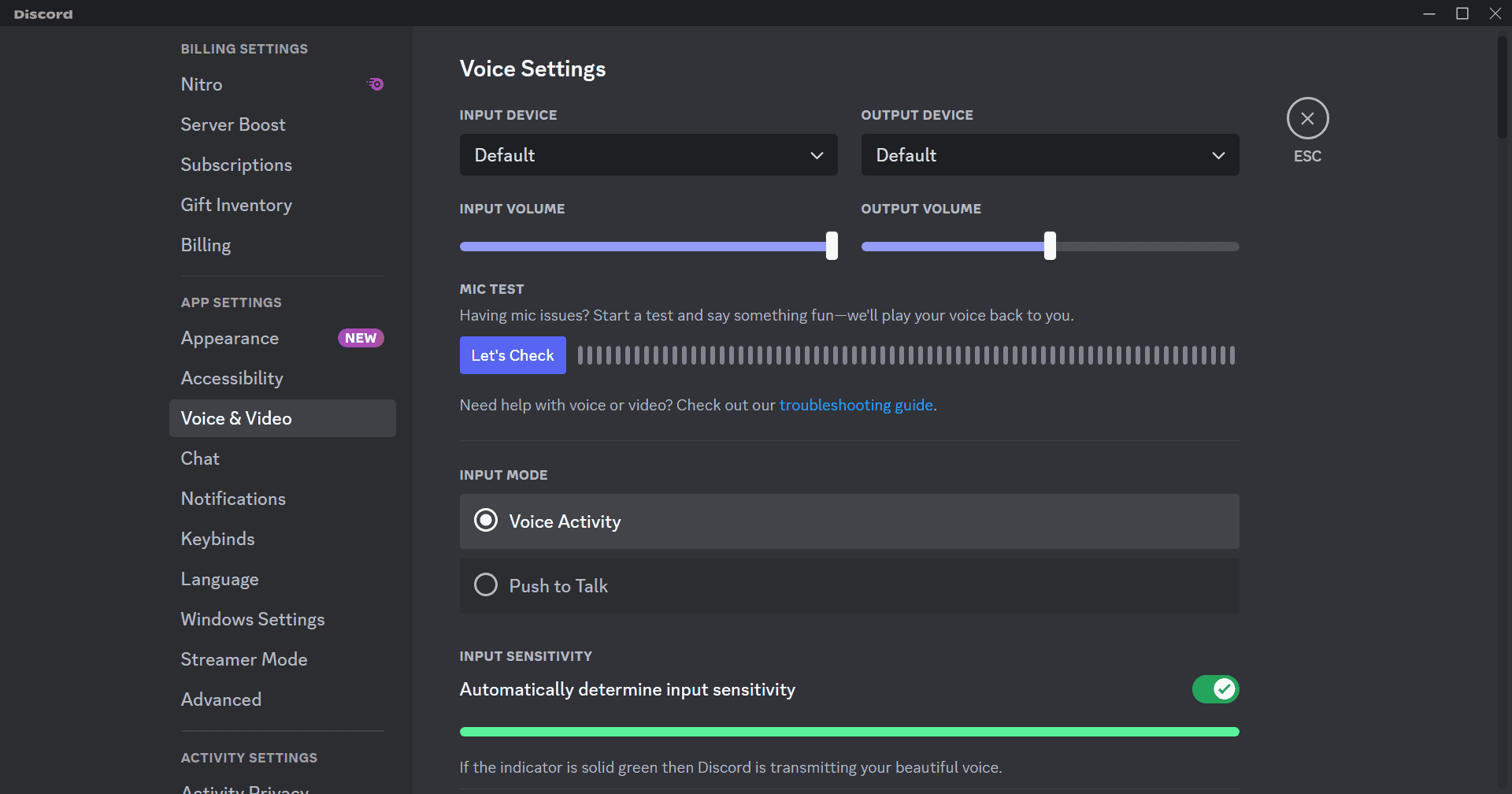Select Voice & Video in sidebar
The width and height of the screenshot is (1512, 794).
click(282, 418)
